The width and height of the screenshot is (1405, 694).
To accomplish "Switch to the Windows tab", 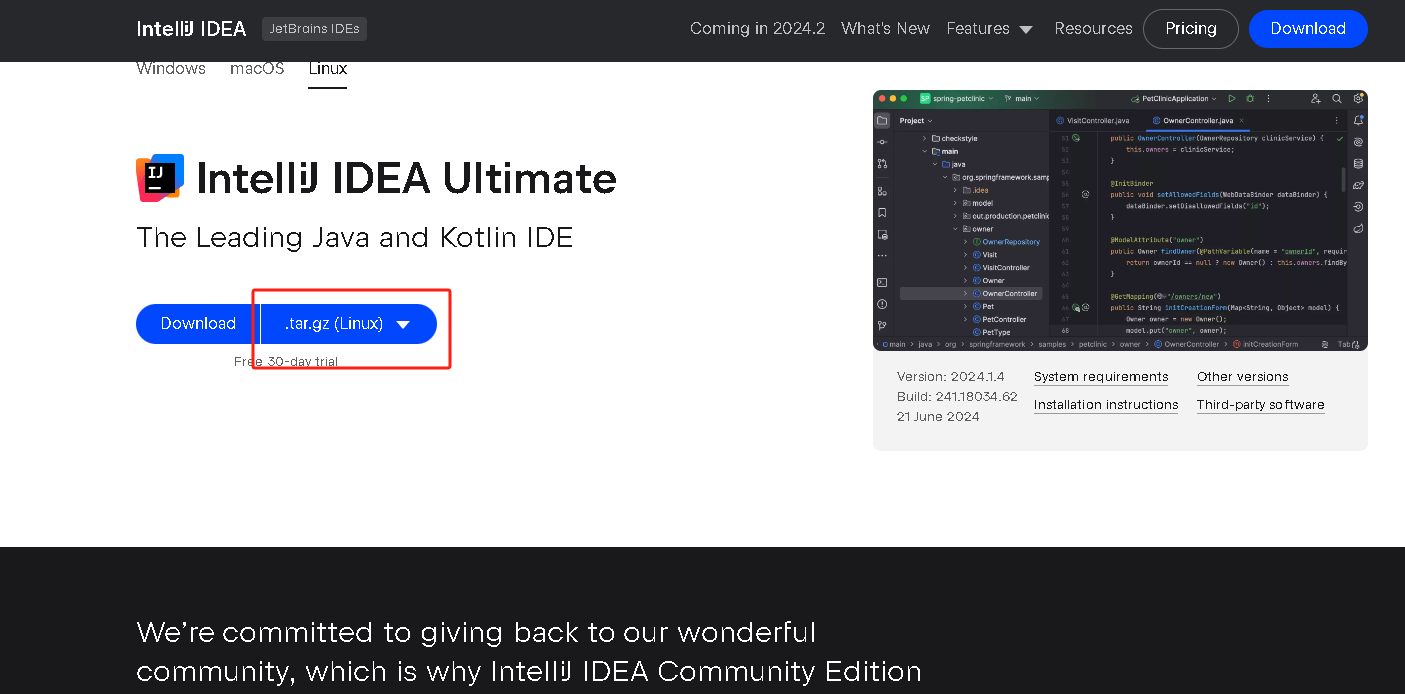I will click(171, 69).
